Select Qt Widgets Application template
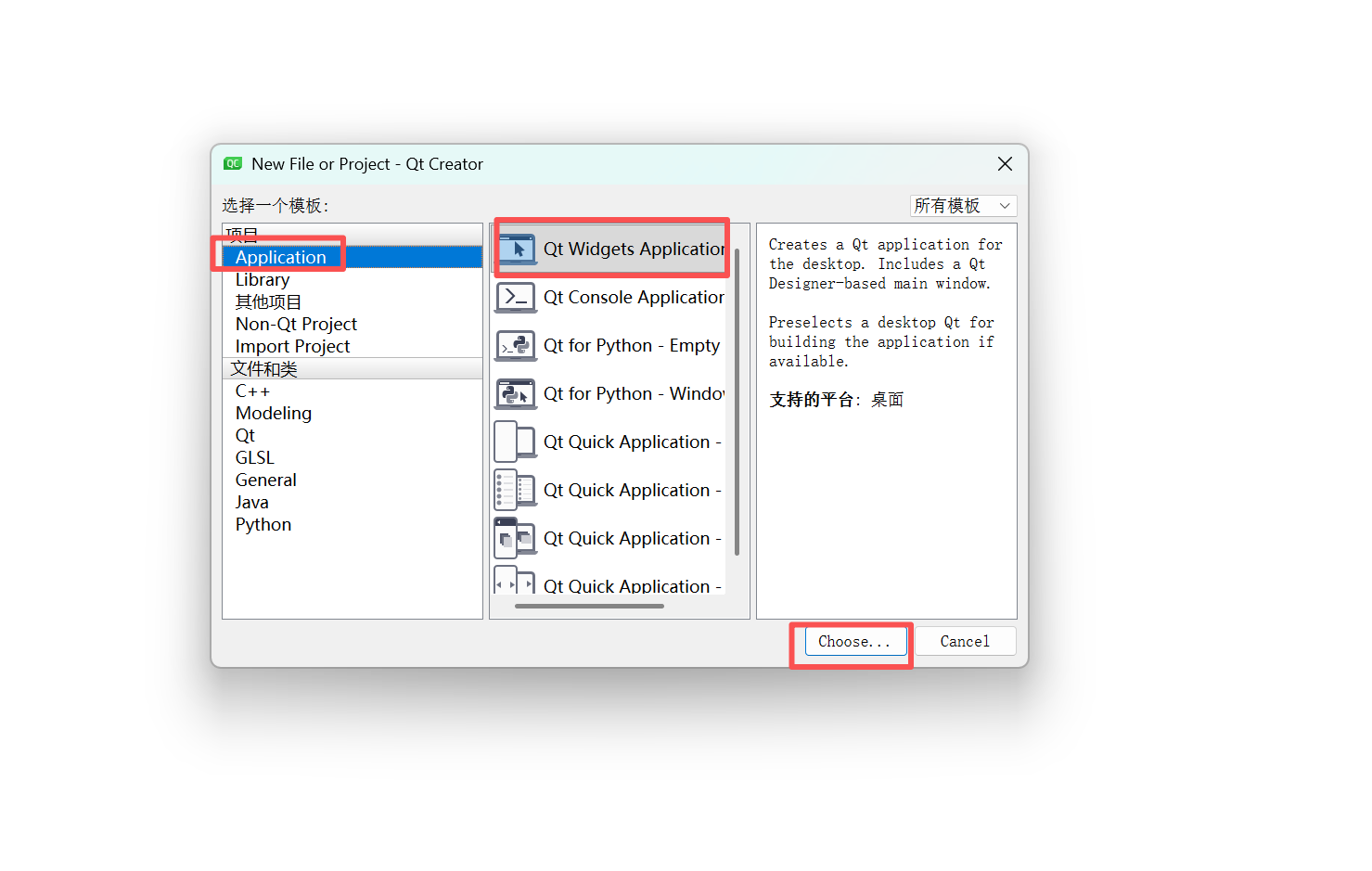Image resolution: width=1372 pixels, height=871 pixels. pyautogui.click(x=610, y=249)
